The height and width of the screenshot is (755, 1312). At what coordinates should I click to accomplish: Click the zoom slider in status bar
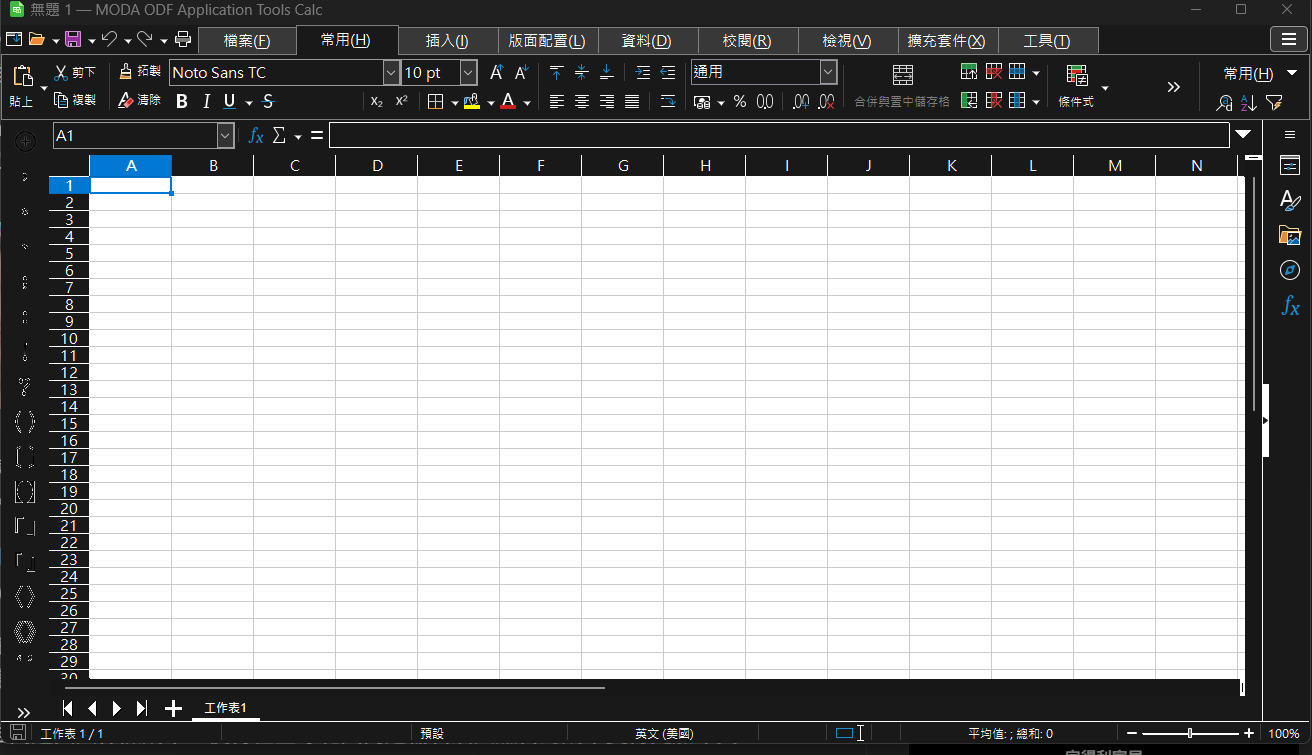pos(1189,733)
